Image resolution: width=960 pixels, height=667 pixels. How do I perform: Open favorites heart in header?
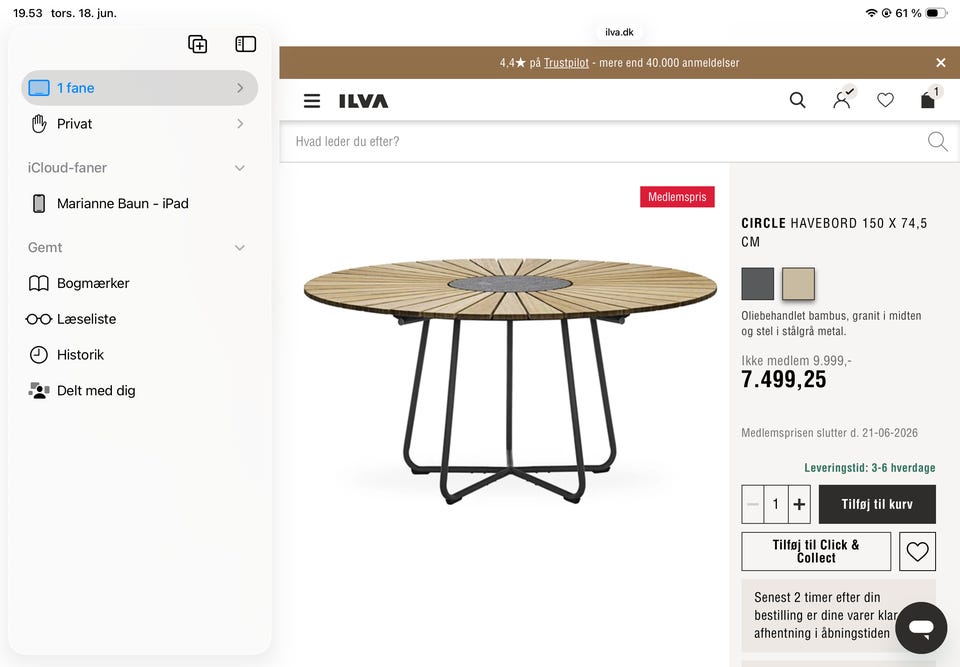point(885,100)
